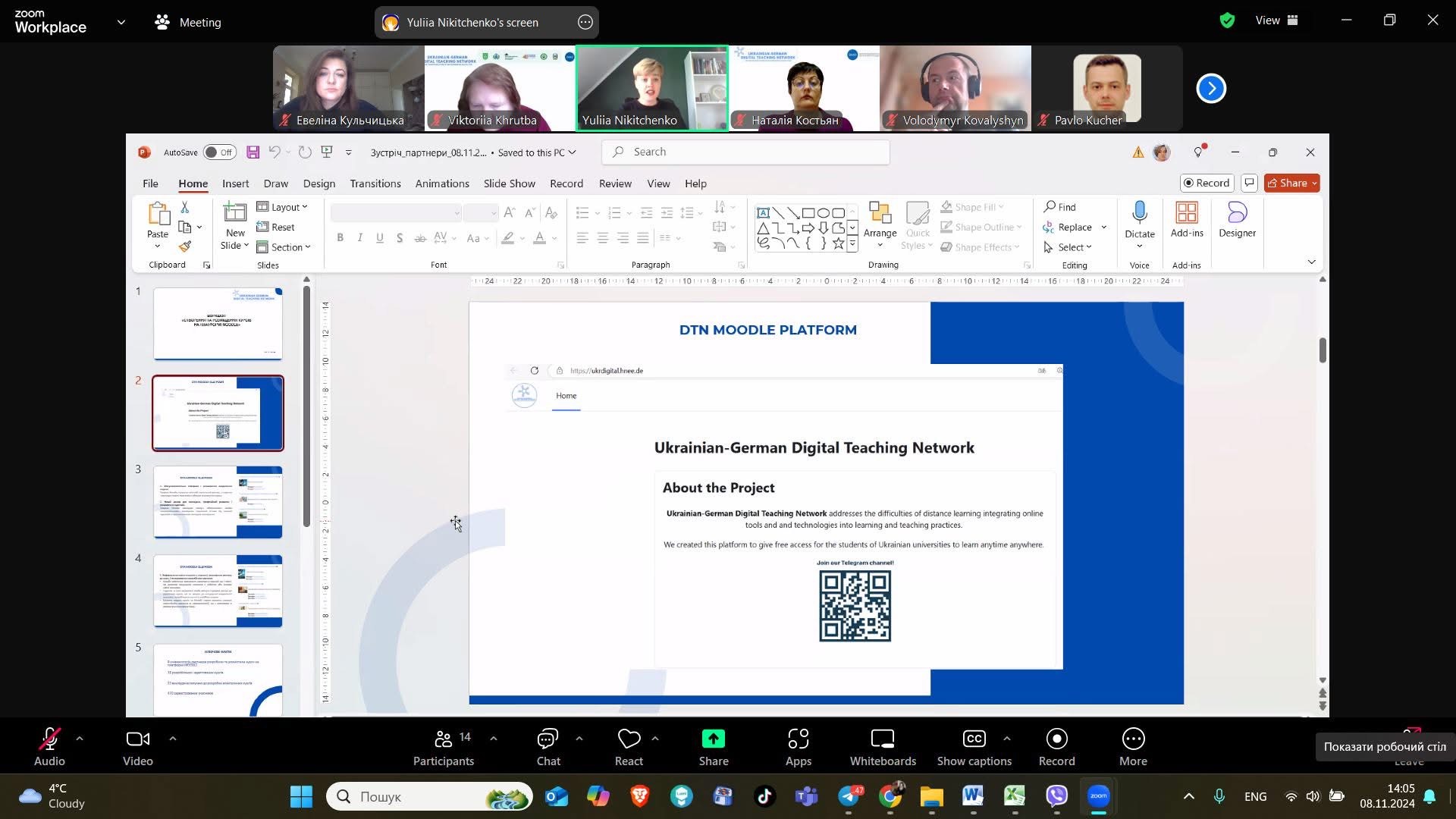Toggle the AutoSave switch

219,152
